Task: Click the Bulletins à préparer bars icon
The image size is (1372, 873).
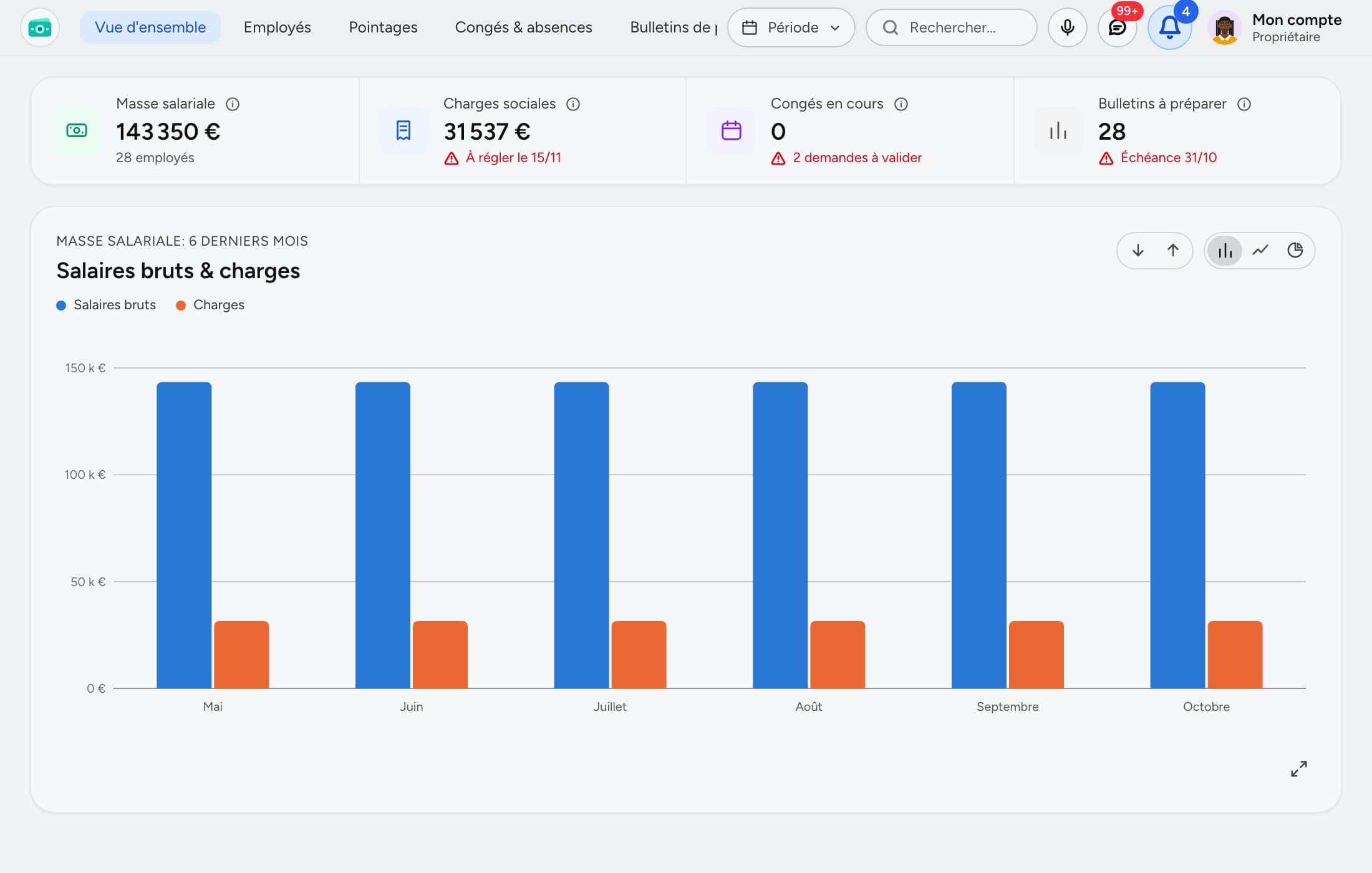Action: coord(1058,130)
